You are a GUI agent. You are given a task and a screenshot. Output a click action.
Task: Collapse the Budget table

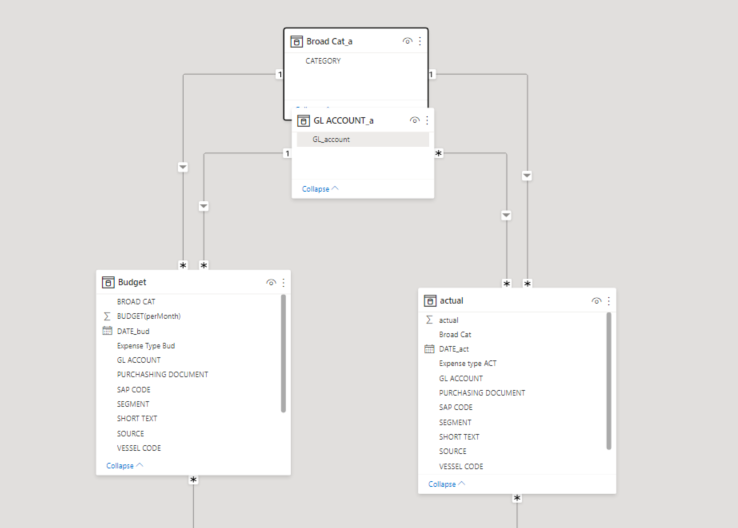pyautogui.click(x=125, y=465)
